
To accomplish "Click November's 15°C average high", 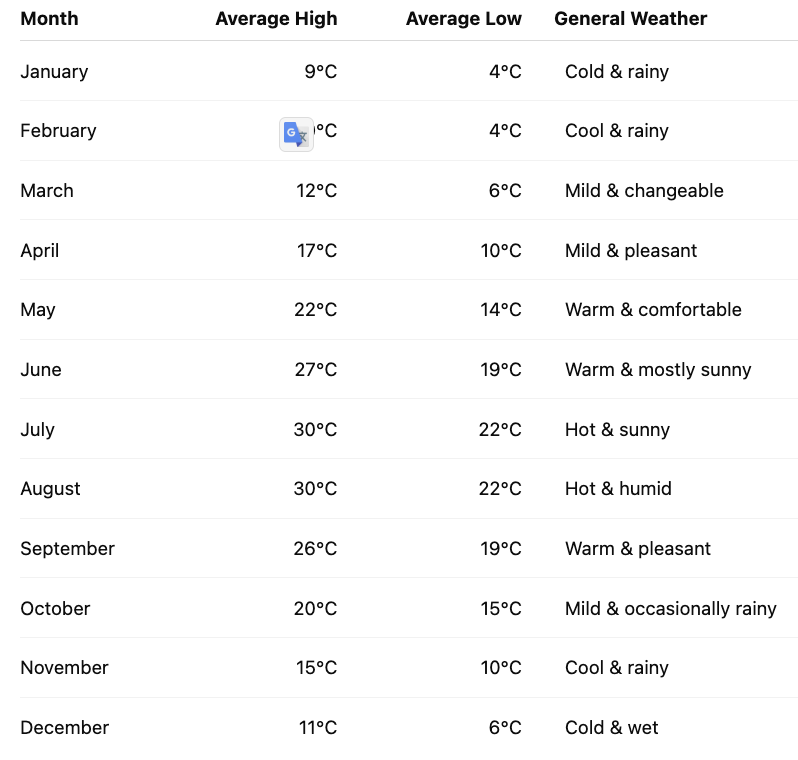I will click(317, 668).
